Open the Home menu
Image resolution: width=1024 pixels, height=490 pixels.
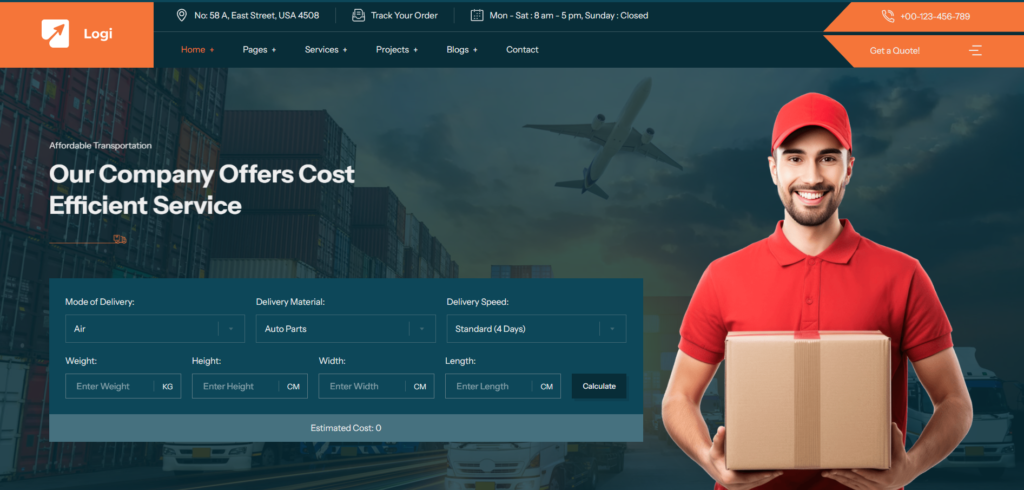coord(197,50)
